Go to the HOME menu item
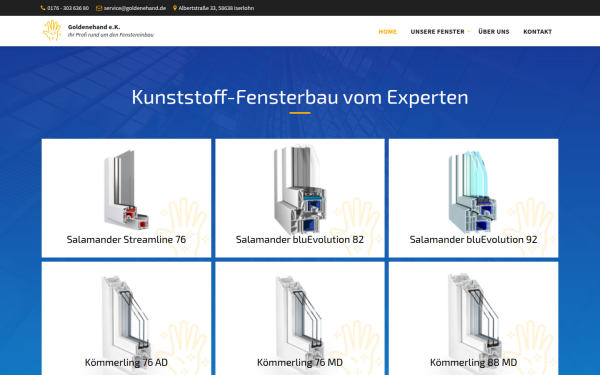The image size is (600, 375). (388, 32)
